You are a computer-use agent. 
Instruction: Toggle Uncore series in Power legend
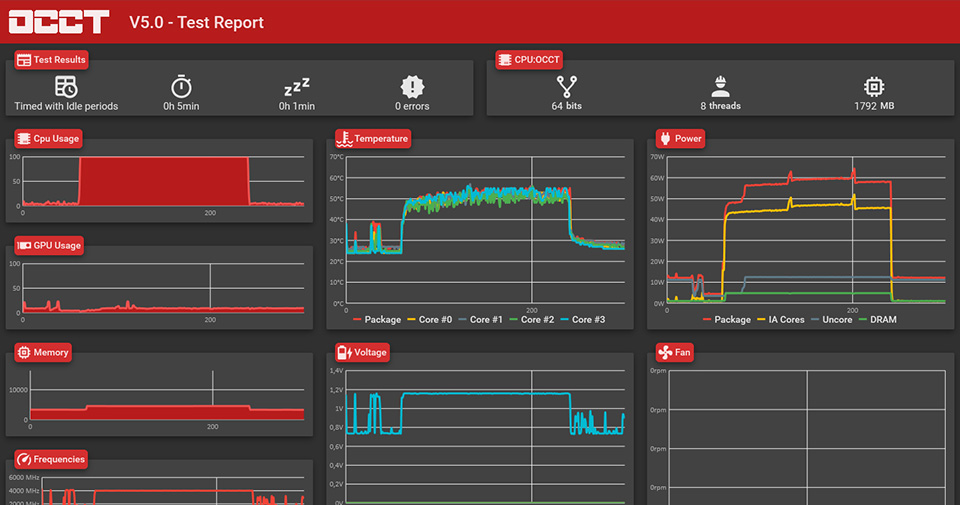click(x=831, y=320)
